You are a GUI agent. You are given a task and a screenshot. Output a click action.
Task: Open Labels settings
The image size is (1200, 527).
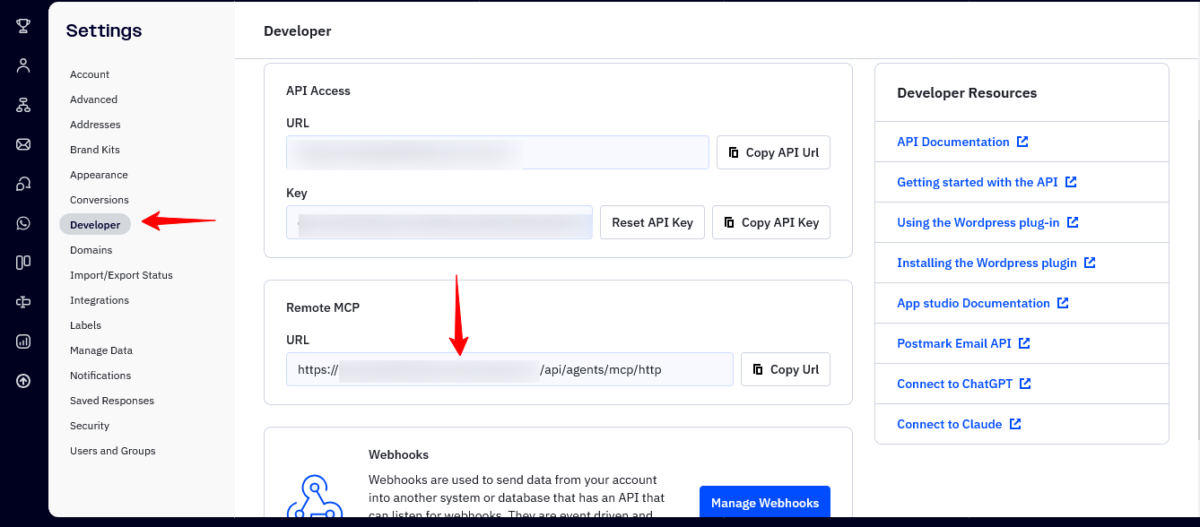tap(85, 325)
